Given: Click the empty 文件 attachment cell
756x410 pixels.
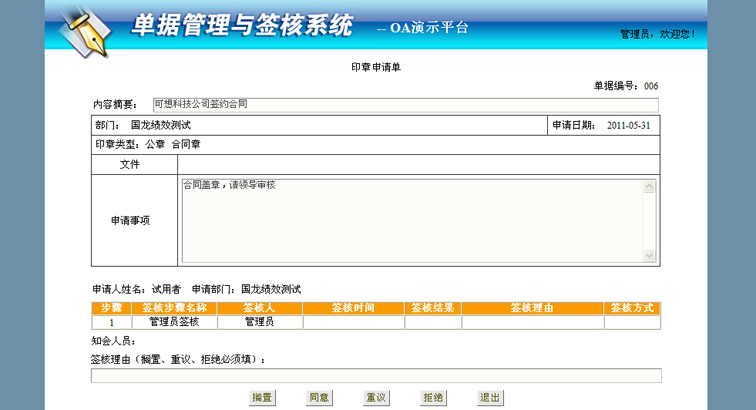Looking at the screenshot, I should point(418,164).
